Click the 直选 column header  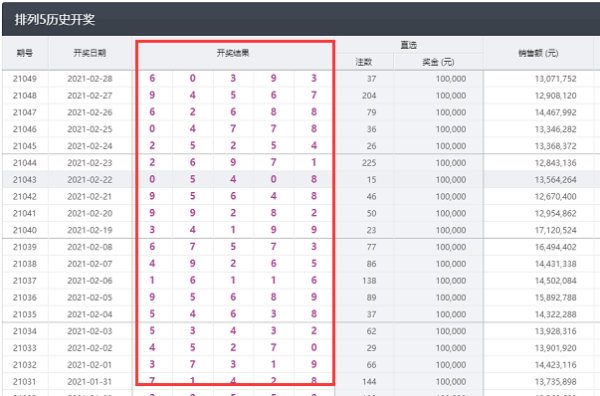pyautogui.click(x=408, y=45)
